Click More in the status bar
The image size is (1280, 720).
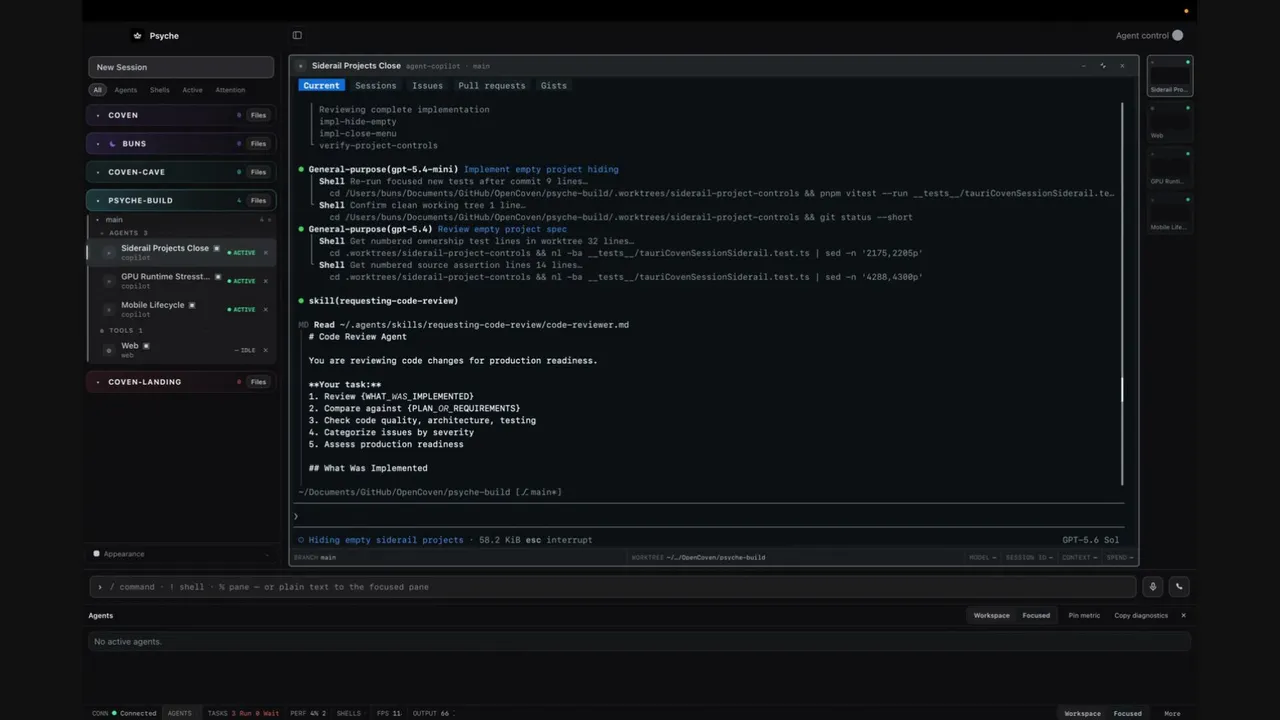[1172, 713]
